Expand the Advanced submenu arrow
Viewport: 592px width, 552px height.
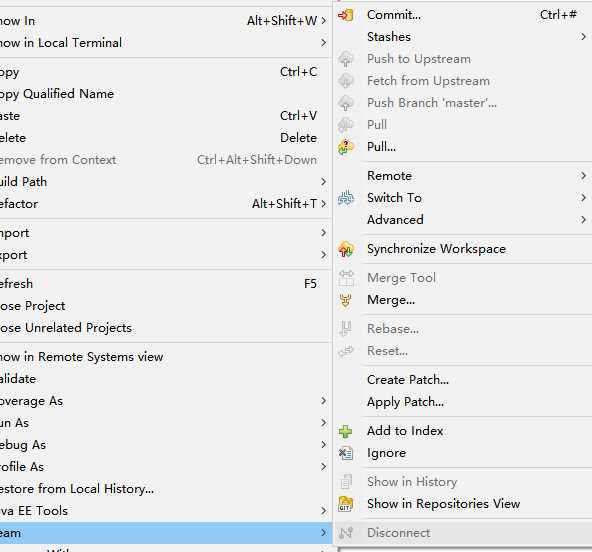[583, 219]
